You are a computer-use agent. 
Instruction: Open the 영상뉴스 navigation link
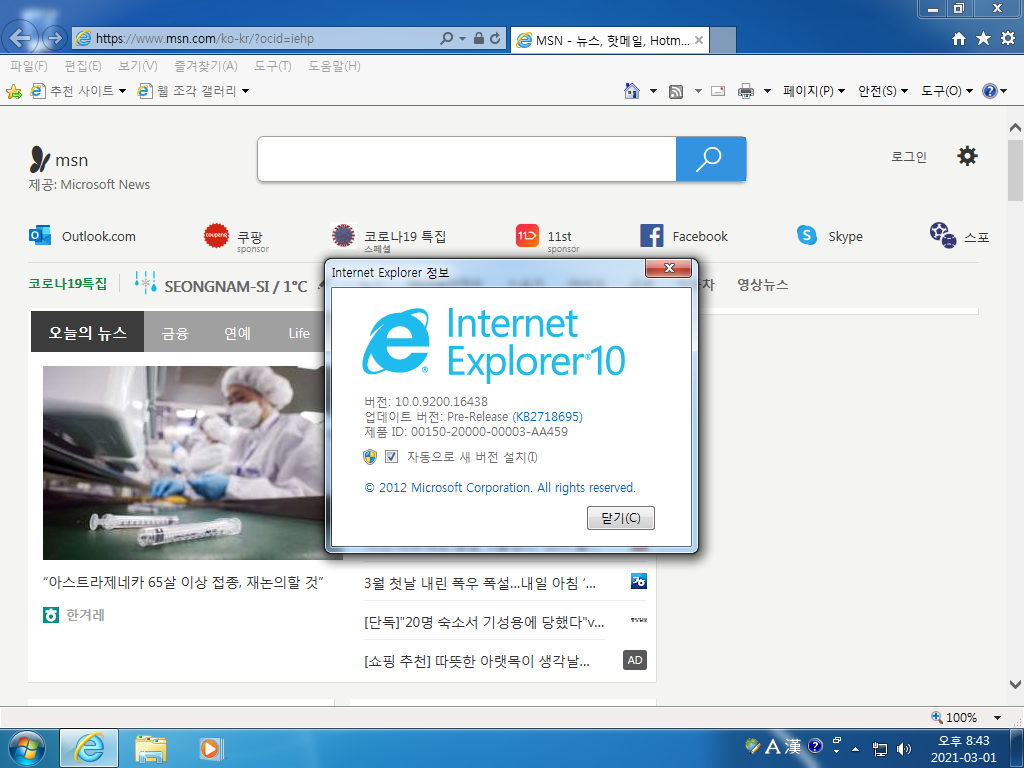tap(762, 285)
